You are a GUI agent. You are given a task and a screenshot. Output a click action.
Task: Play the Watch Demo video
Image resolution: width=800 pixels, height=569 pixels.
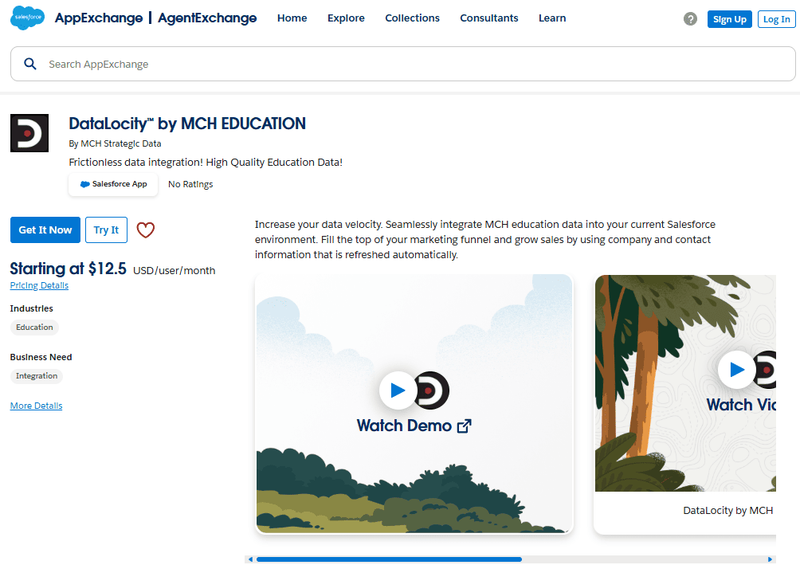point(398,390)
